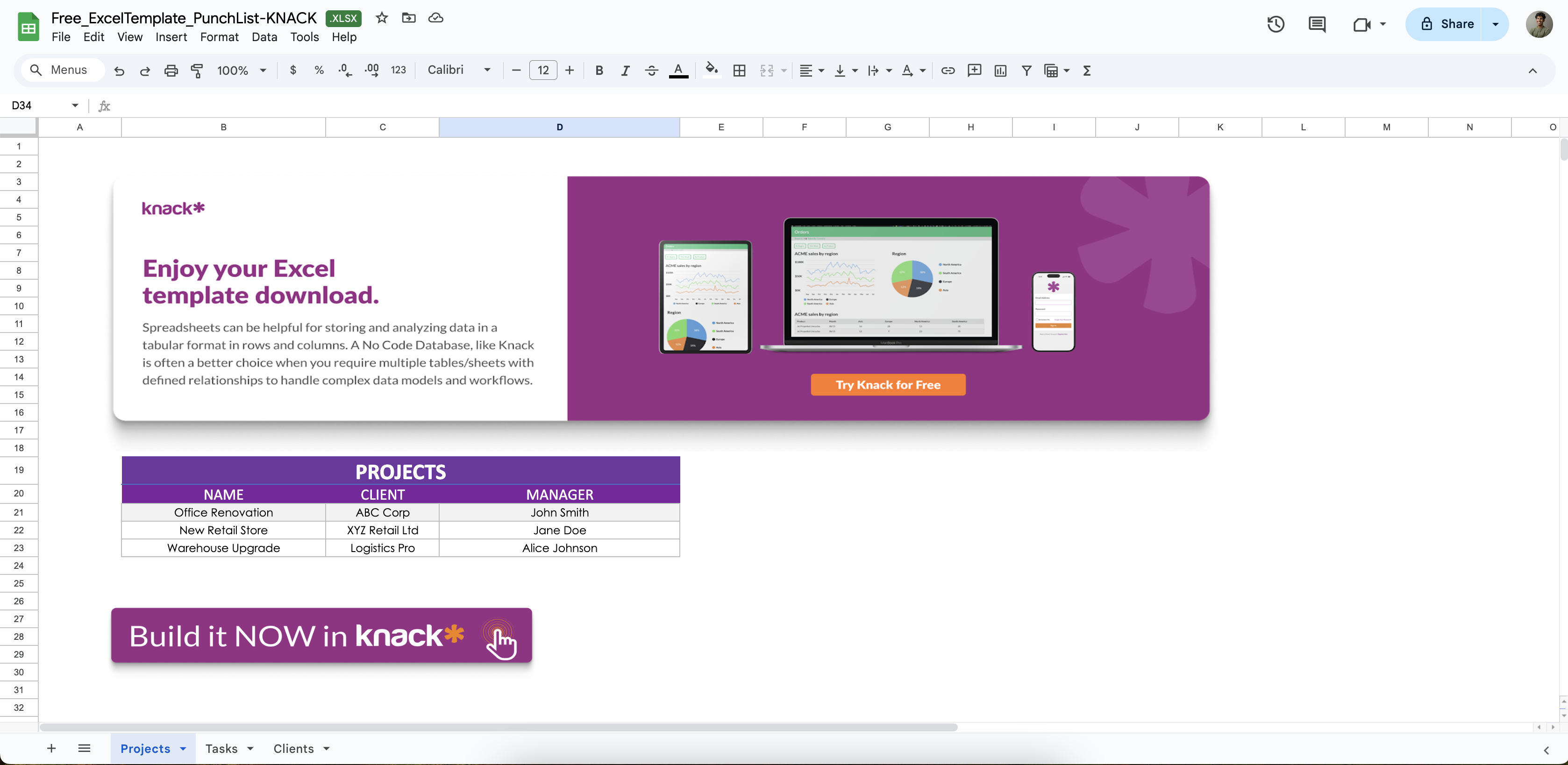Select the paint format tool
The width and height of the screenshot is (1568, 765).
[197, 70]
